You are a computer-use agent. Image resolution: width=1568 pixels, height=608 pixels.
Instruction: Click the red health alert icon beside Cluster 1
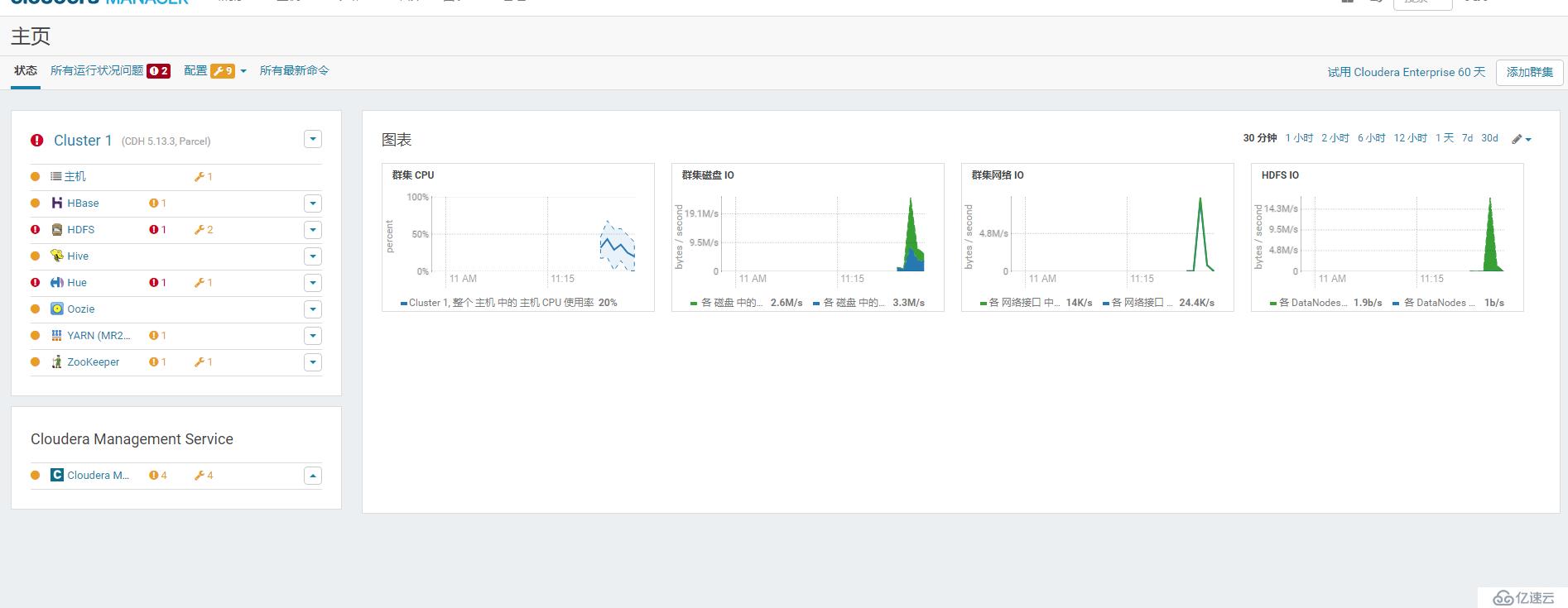pos(37,141)
